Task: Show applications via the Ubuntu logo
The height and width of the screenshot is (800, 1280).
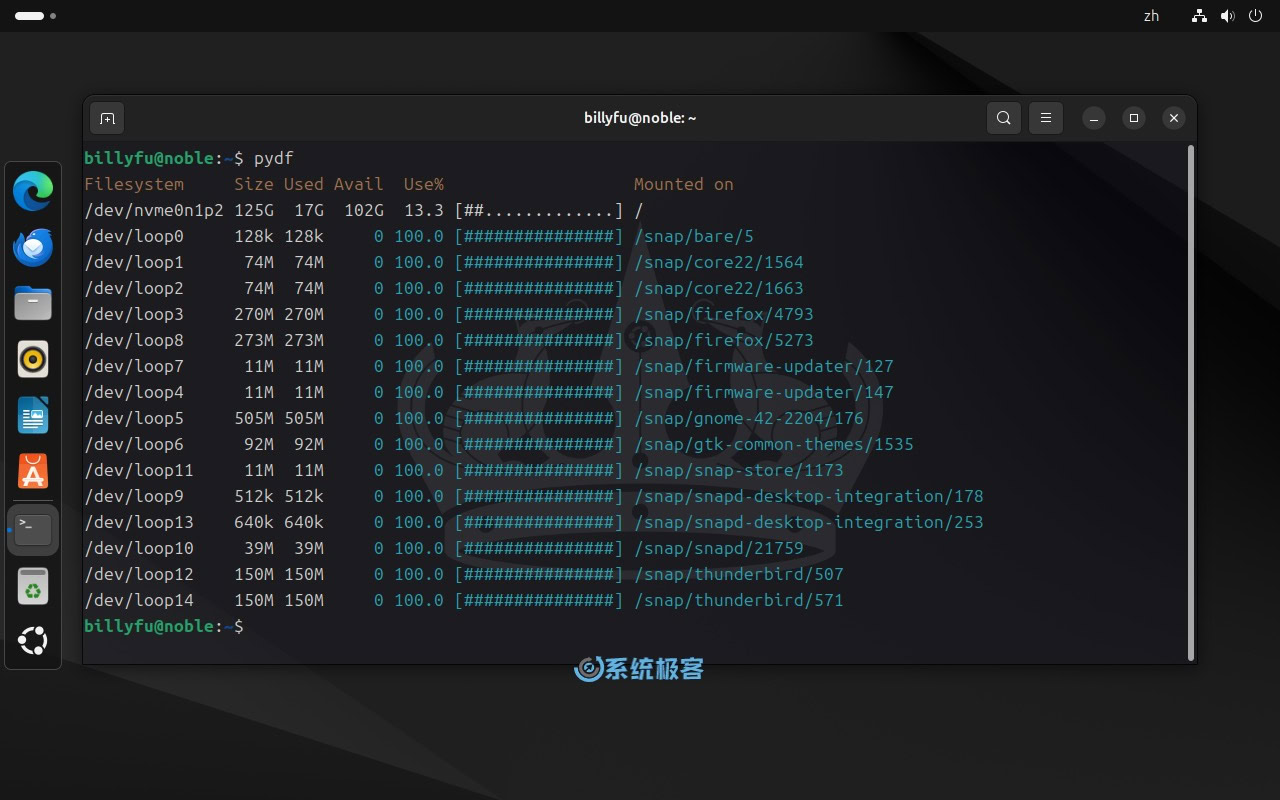Action: (33, 641)
